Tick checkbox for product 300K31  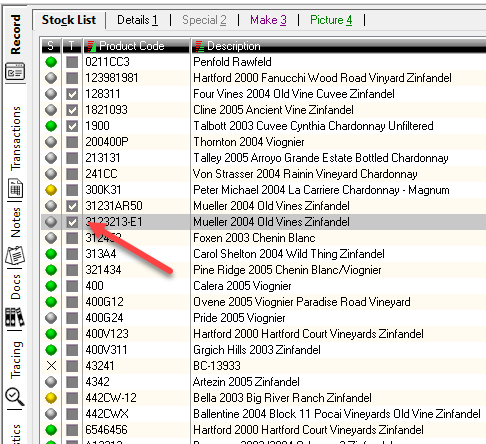click(72, 190)
